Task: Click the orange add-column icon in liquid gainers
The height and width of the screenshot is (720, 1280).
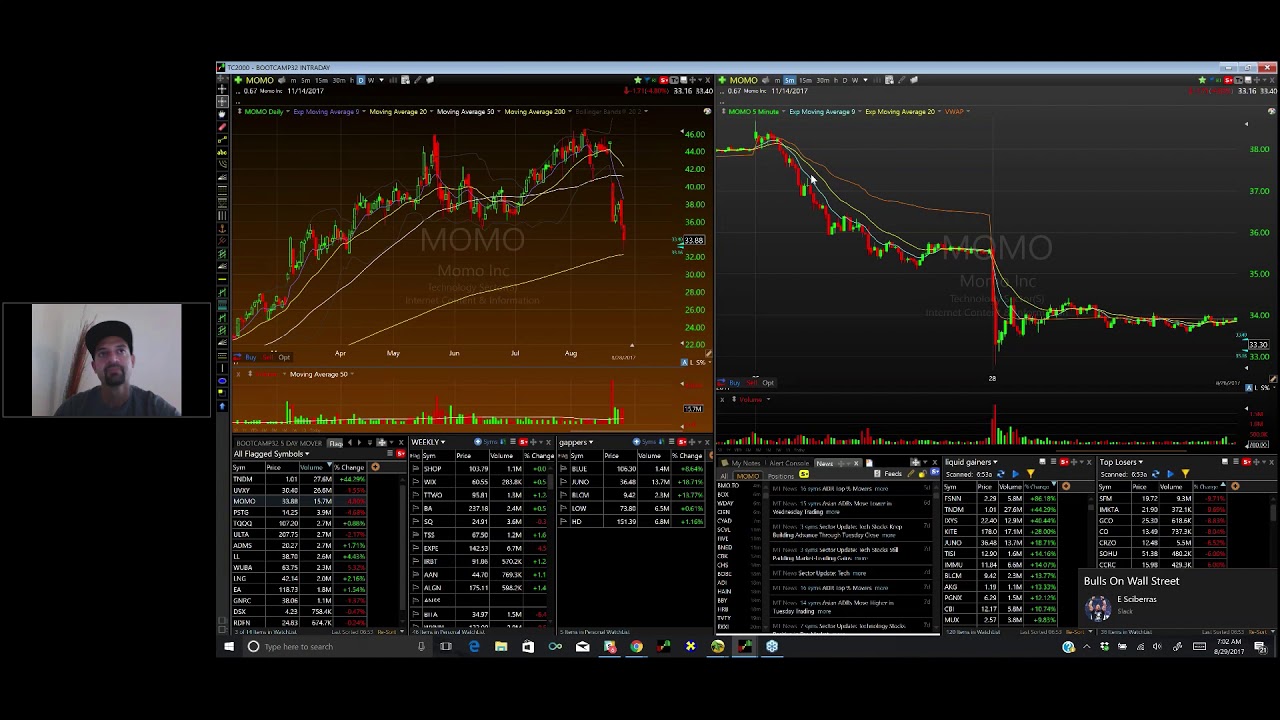Action: click(1066, 486)
